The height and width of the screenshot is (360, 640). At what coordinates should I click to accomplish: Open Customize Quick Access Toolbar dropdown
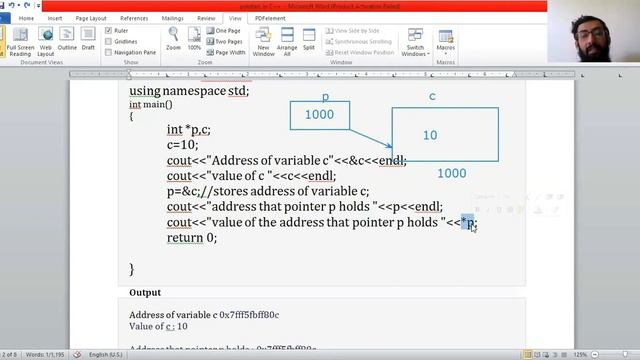(x=38, y=5)
